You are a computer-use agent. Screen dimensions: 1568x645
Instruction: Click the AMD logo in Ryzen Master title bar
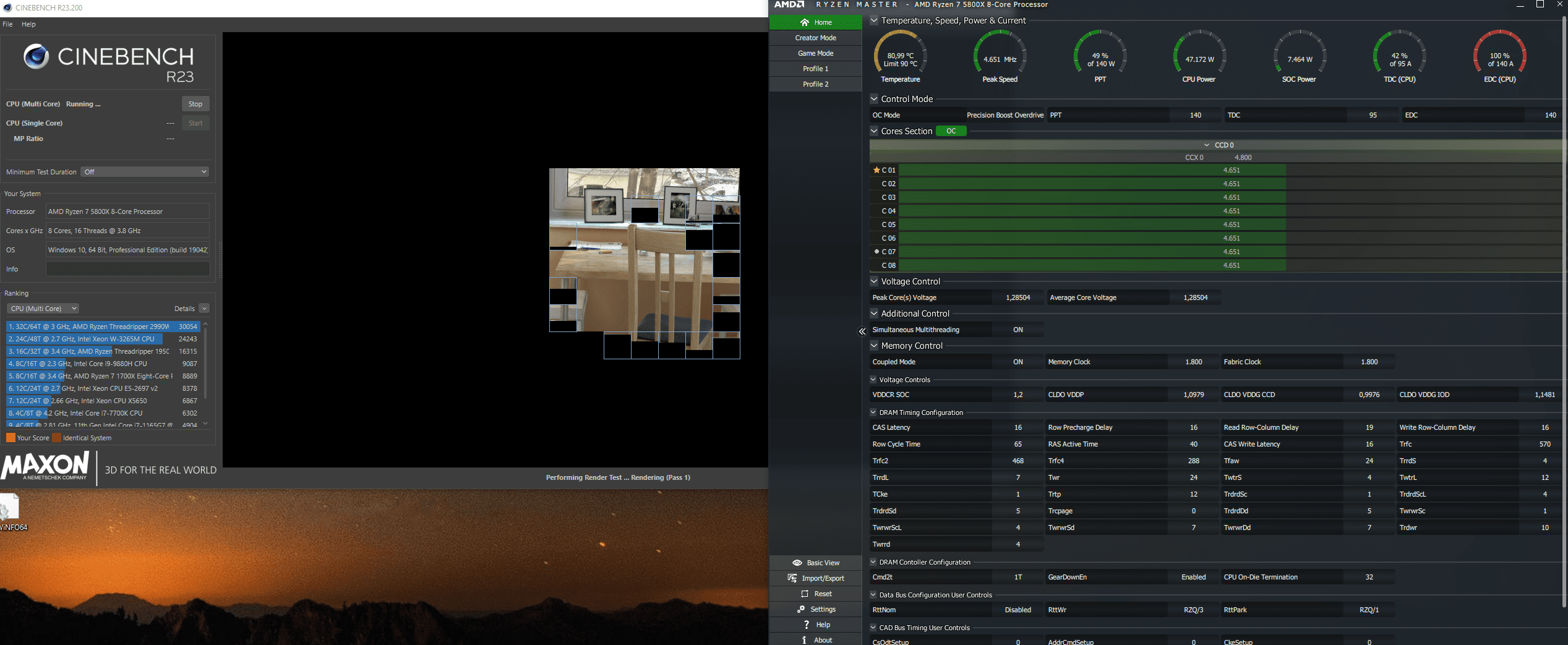790,4
